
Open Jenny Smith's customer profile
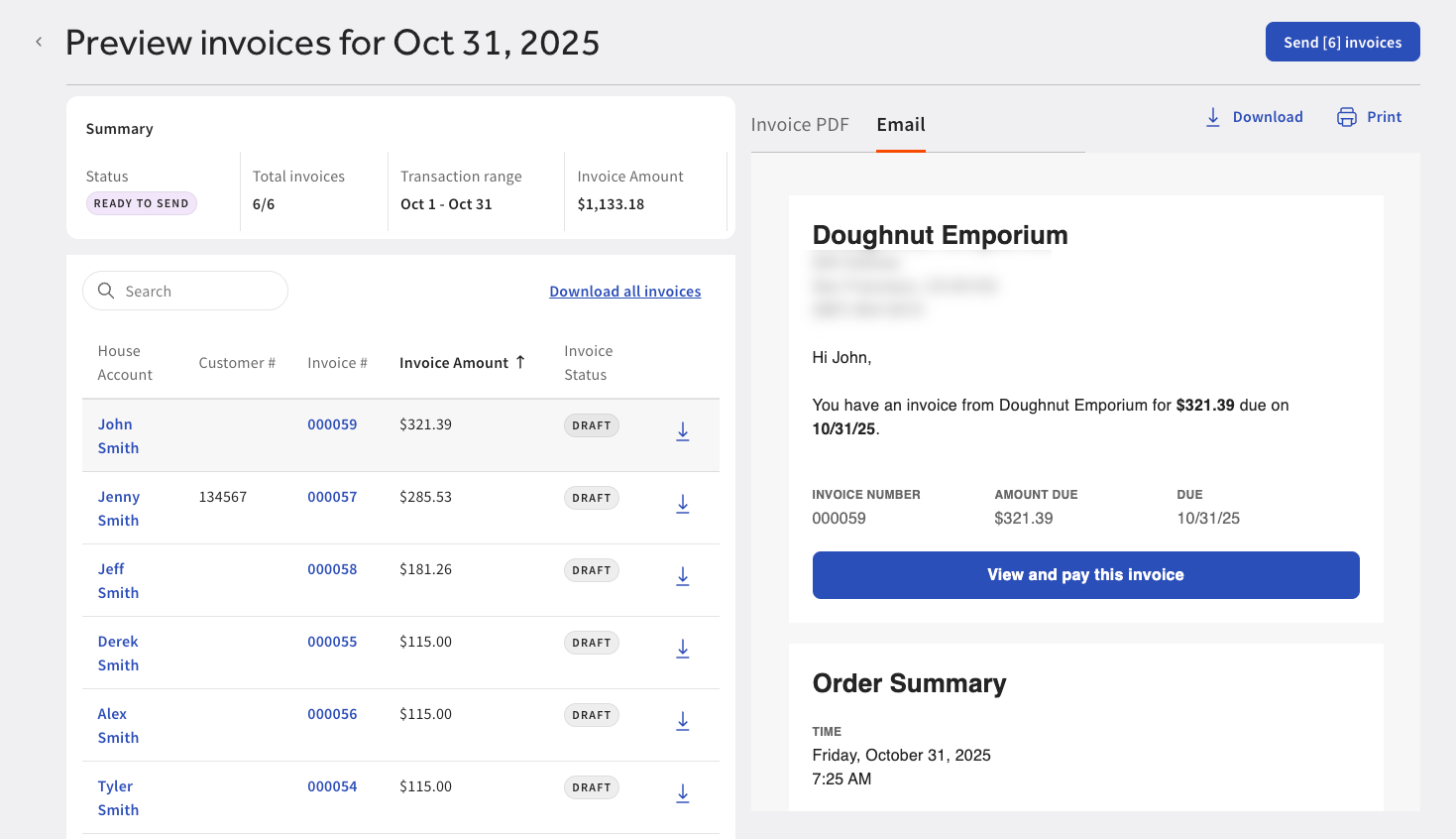(118, 508)
